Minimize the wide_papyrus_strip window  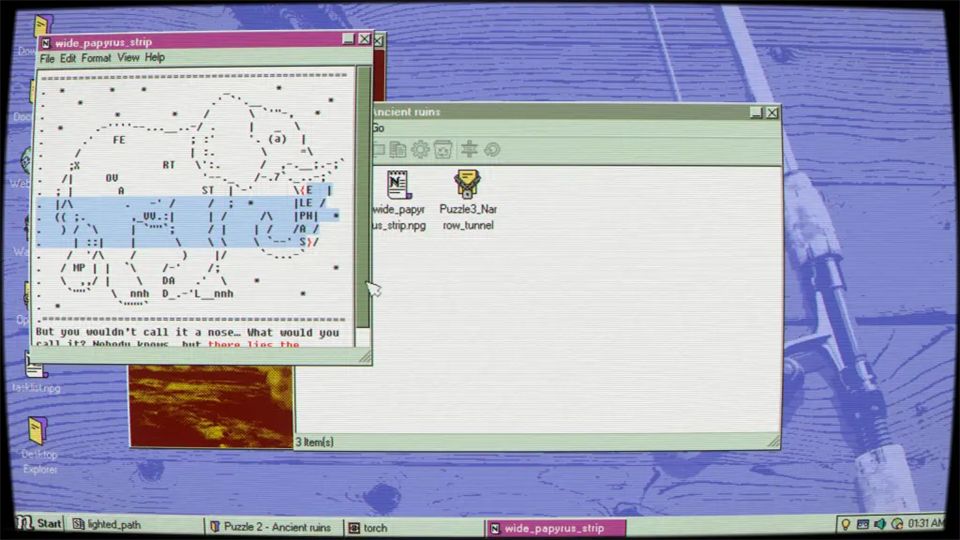[348, 39]
